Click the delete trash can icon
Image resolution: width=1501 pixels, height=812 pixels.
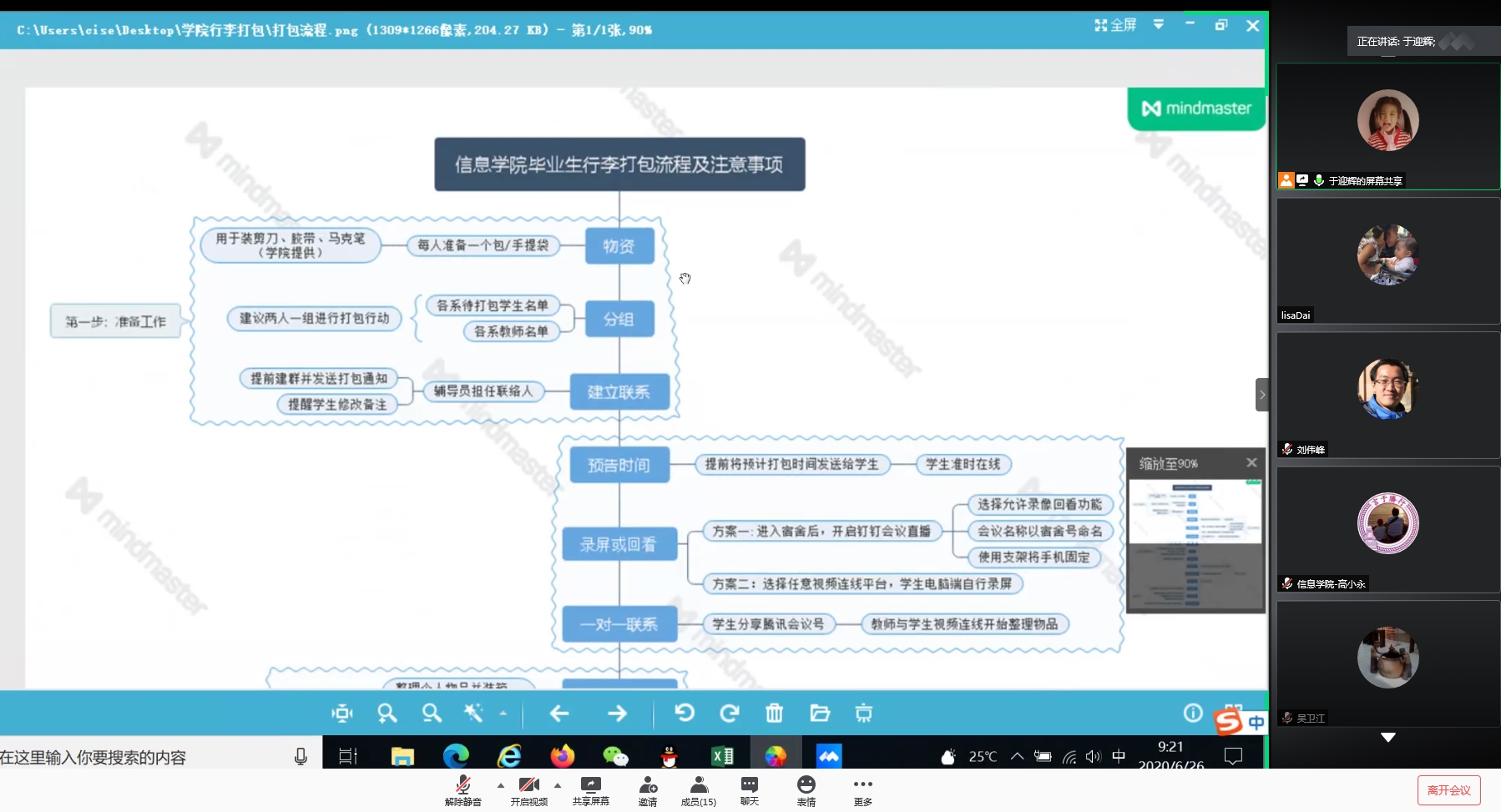(775, 714)
